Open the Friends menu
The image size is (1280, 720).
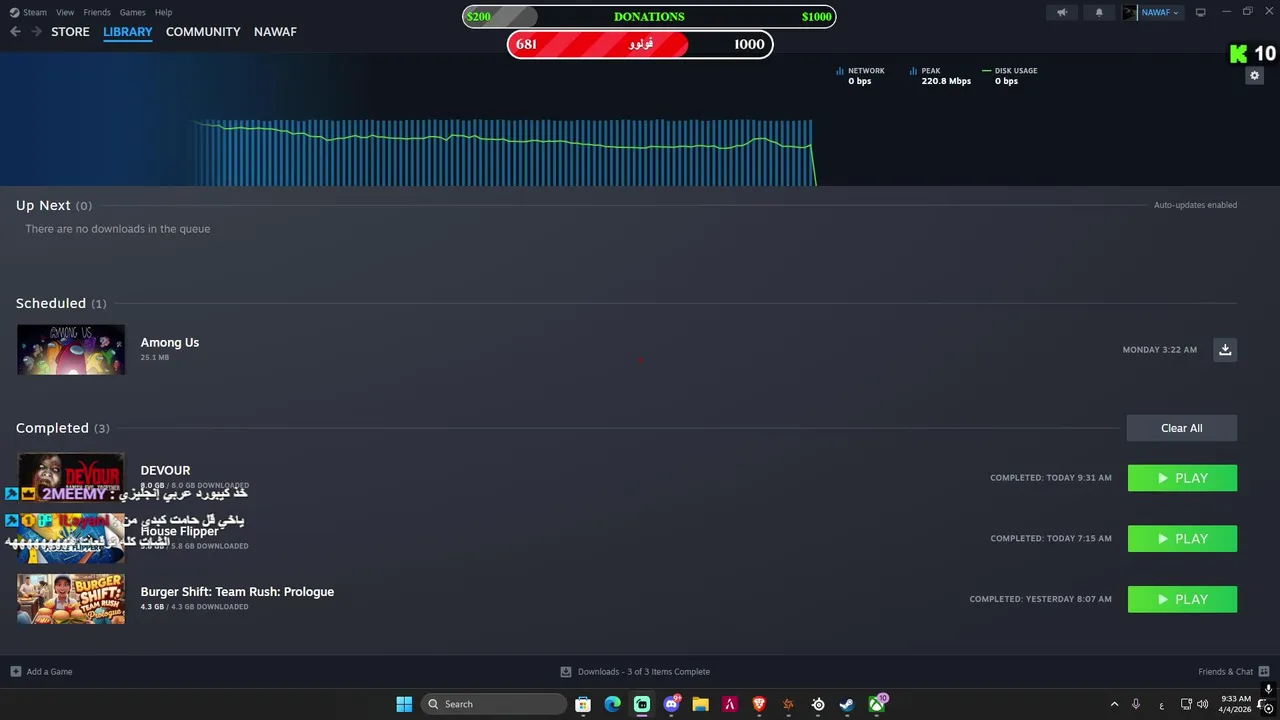pyautogui.click(x=97, y=12)
